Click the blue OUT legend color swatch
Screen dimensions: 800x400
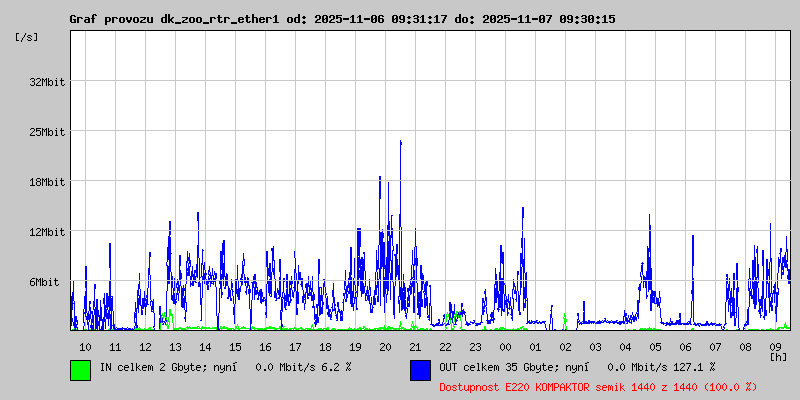coord(420,369)
